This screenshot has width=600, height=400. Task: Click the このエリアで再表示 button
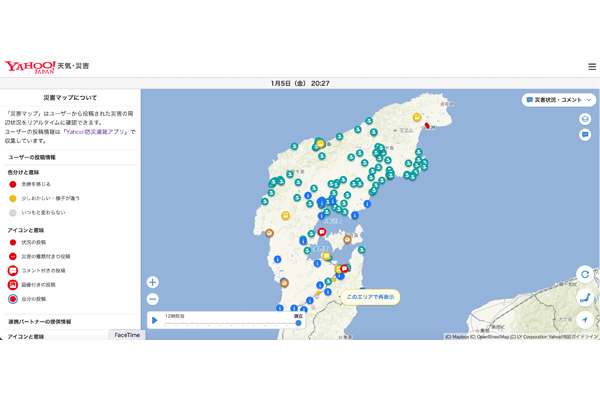click(370, 297)
